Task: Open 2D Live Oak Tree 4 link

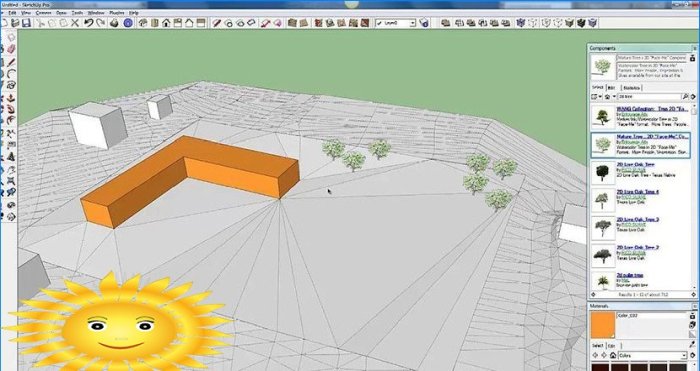Action: (x=638, y=192)
